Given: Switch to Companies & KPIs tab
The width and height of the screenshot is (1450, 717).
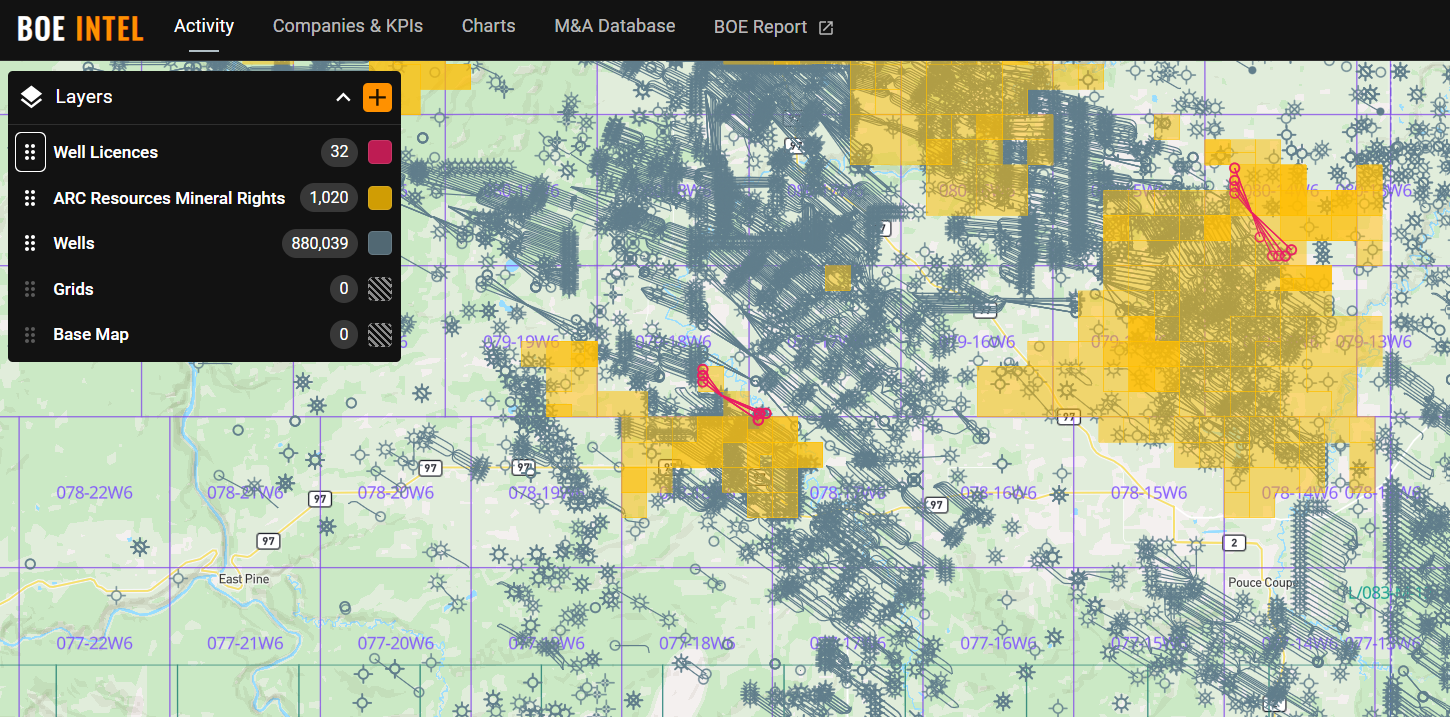Looking at the screenshot, I should tap(348, 26).
